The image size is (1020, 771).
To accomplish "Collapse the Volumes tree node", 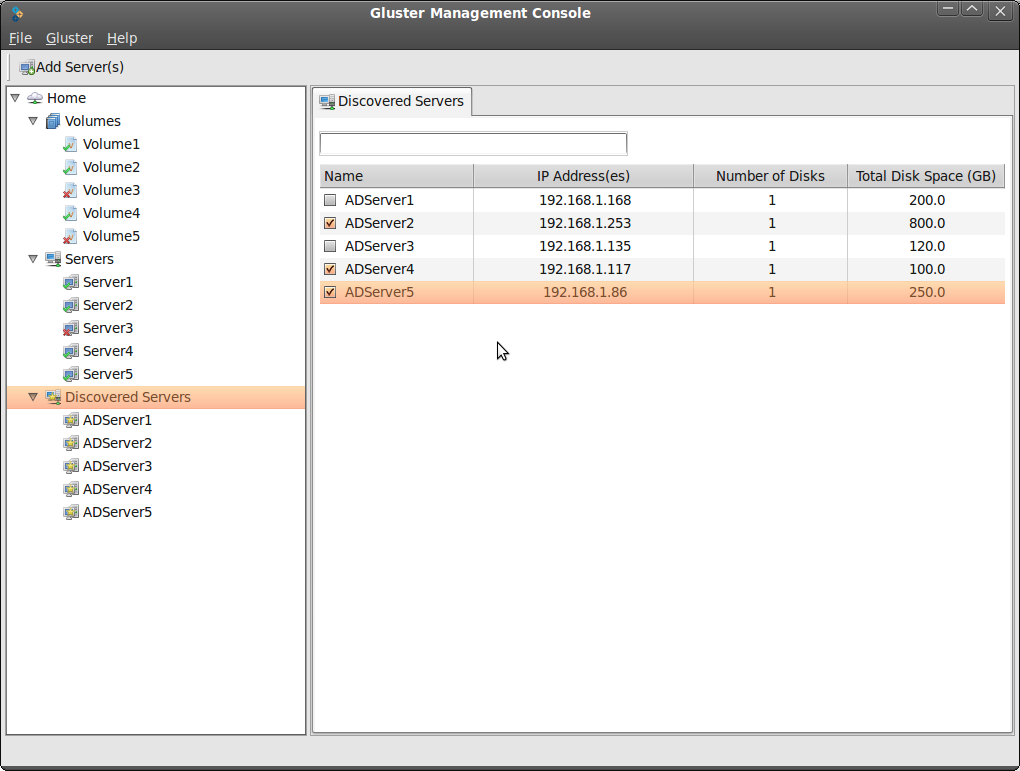I will (x=33, y=121).
